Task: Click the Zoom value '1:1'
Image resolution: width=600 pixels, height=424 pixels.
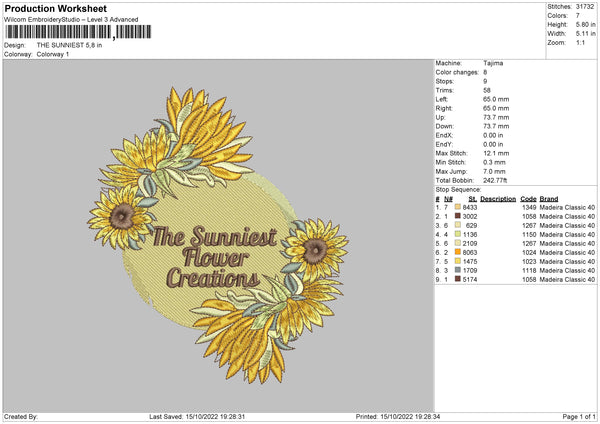Action: pos(580,42)
